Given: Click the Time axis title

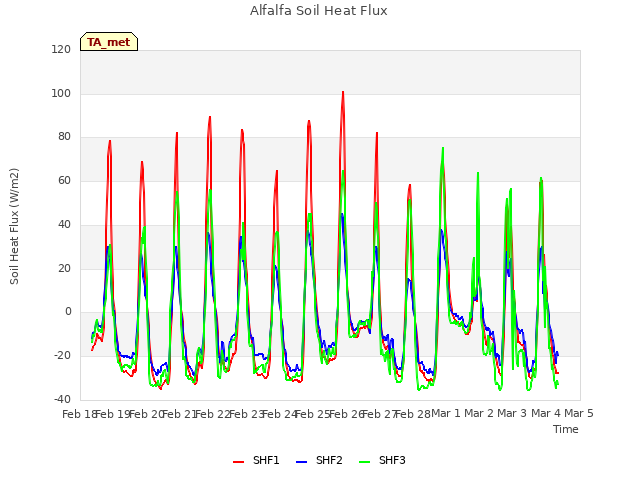Looking at the screenshot, I should [566, 429].
